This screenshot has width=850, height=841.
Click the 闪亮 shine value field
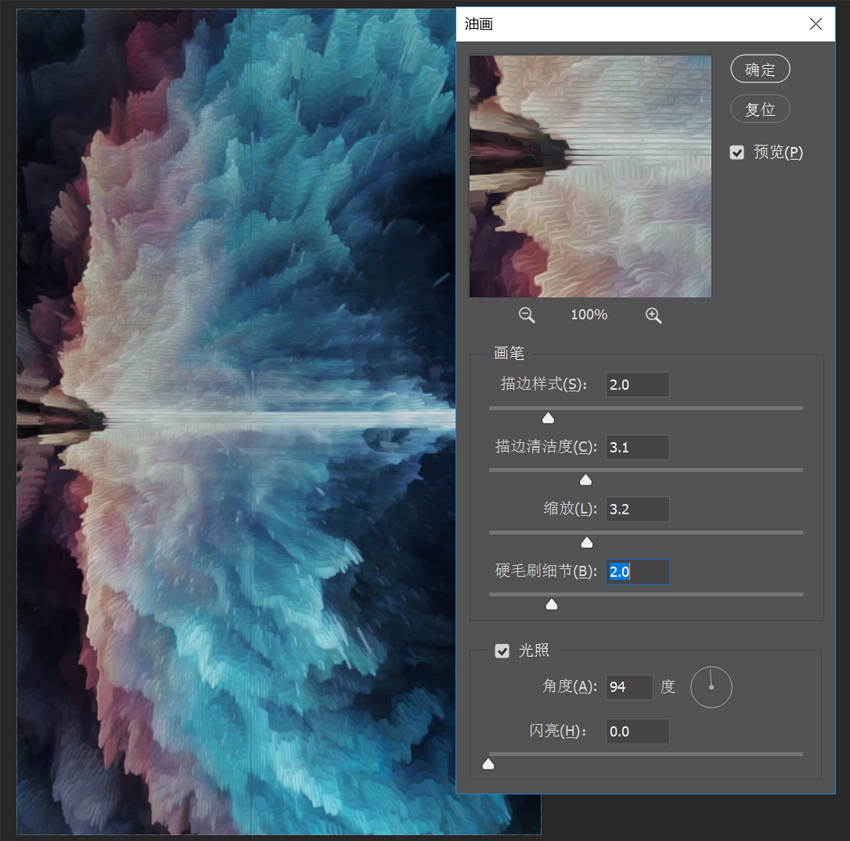pos(637,731)
